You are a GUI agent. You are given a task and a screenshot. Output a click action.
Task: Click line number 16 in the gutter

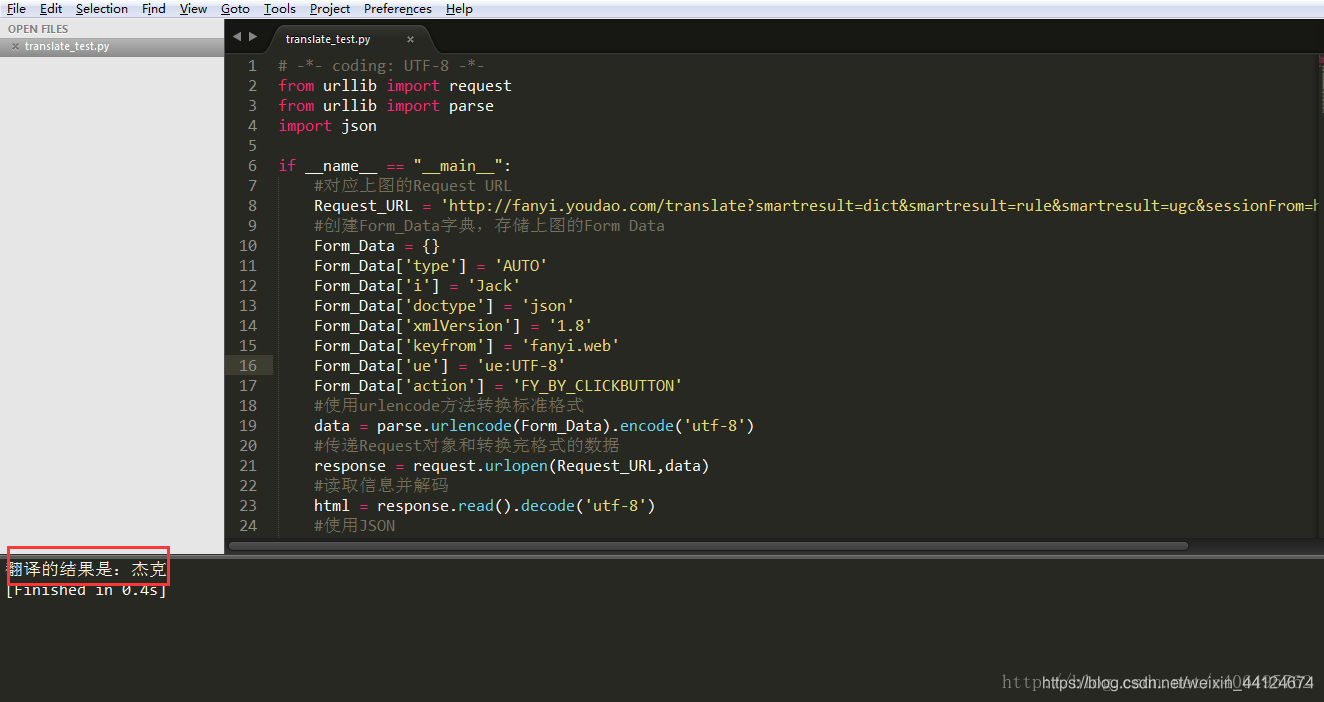point(248,366)
